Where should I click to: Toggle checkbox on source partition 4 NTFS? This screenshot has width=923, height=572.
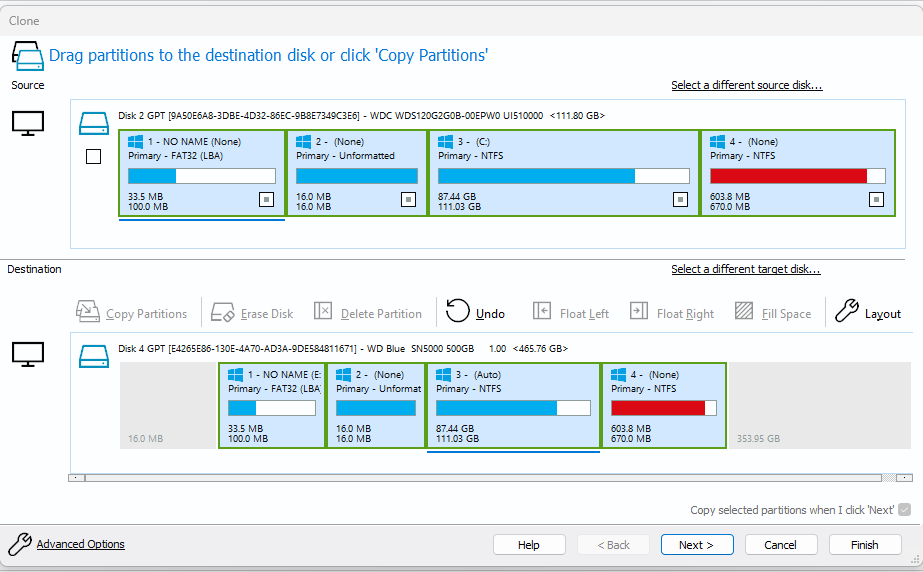point(876,199)
